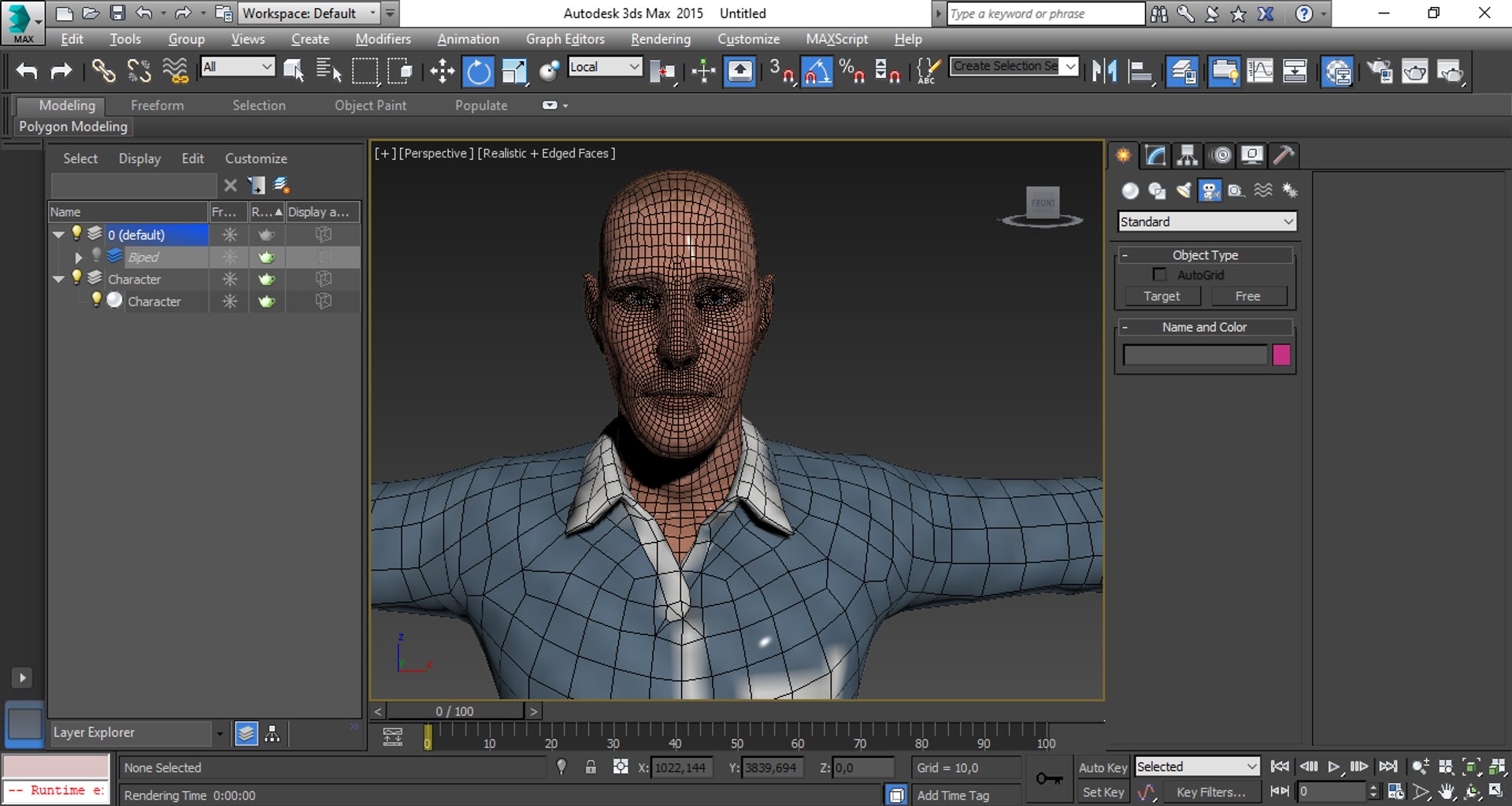
Task: Switch to the Object Paint ribbon tab
Action: 370,106
